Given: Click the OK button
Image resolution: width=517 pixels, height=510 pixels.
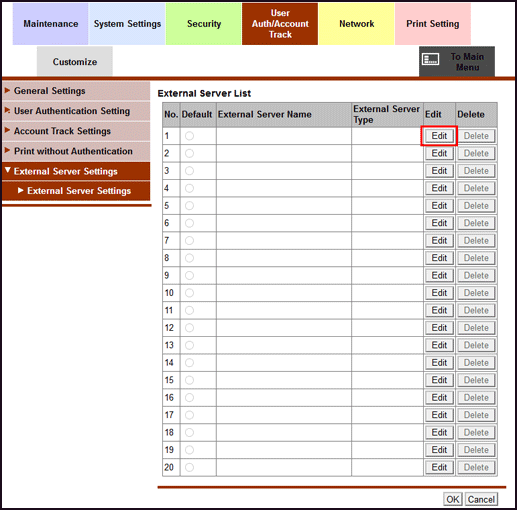Looking at the screenshot, I should 453,499.
